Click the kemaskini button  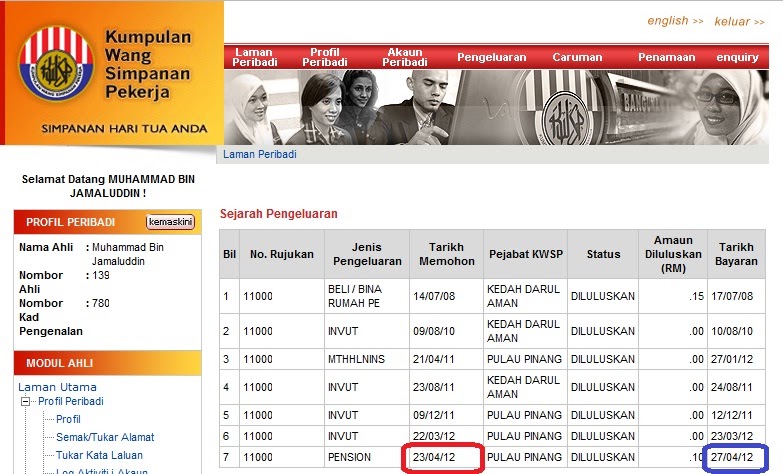click(170, 222)
